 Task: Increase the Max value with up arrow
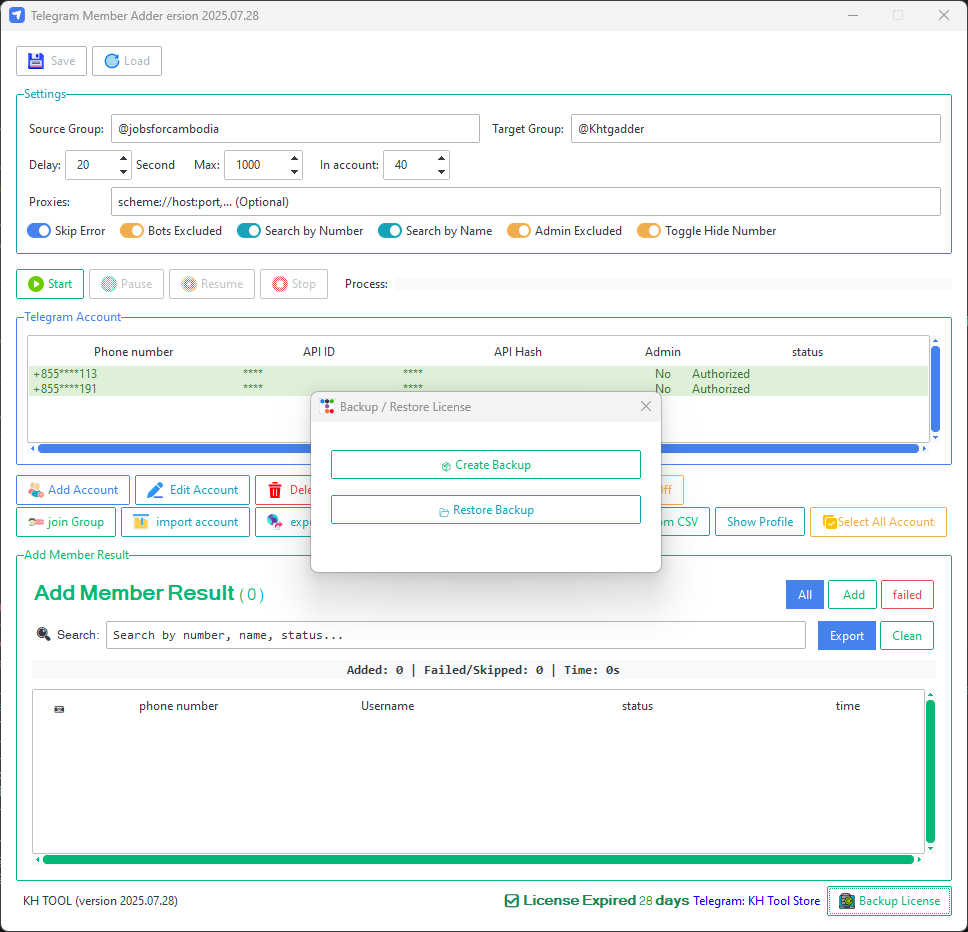tap(294, 158)
